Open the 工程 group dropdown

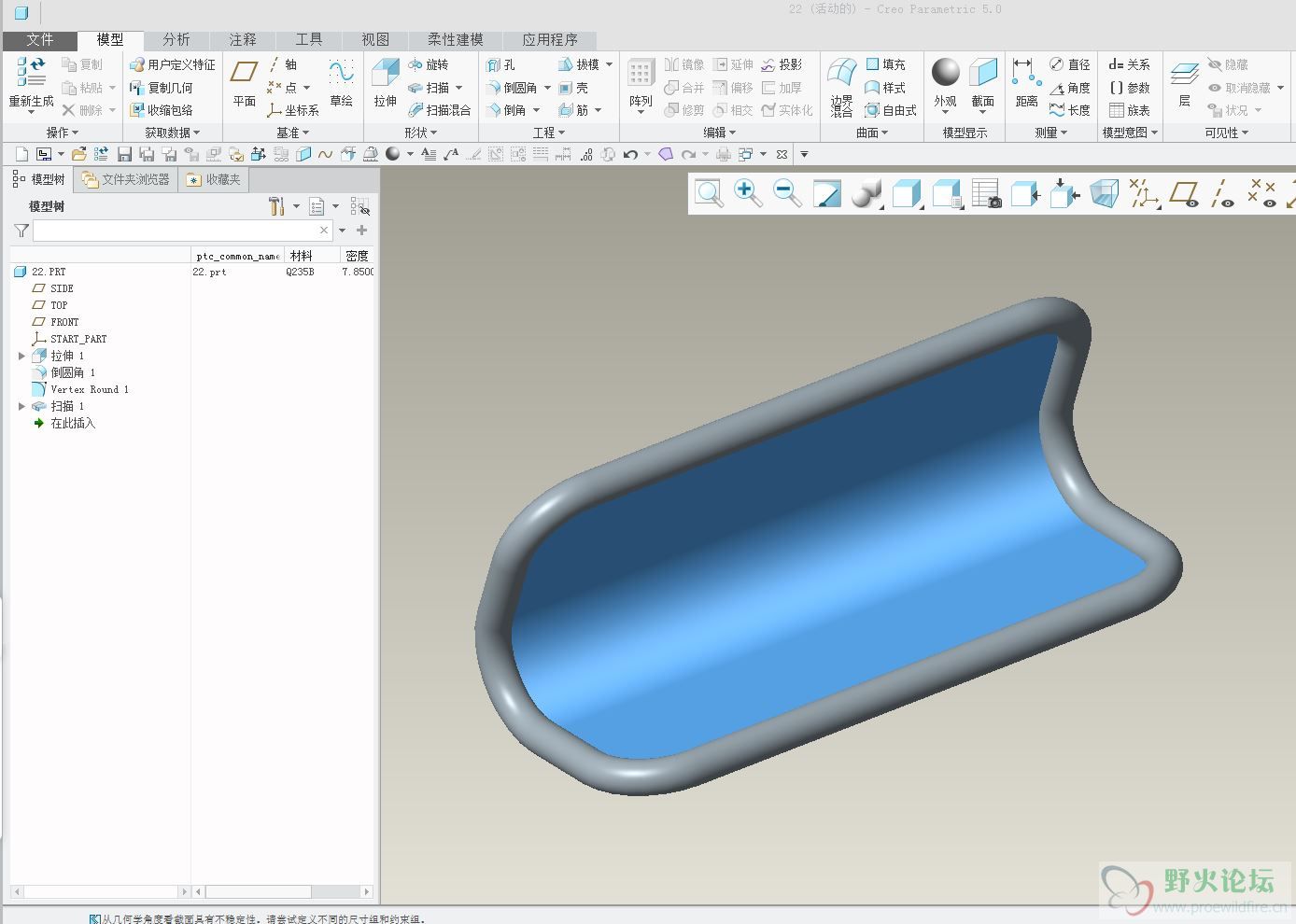pos(549,133)
